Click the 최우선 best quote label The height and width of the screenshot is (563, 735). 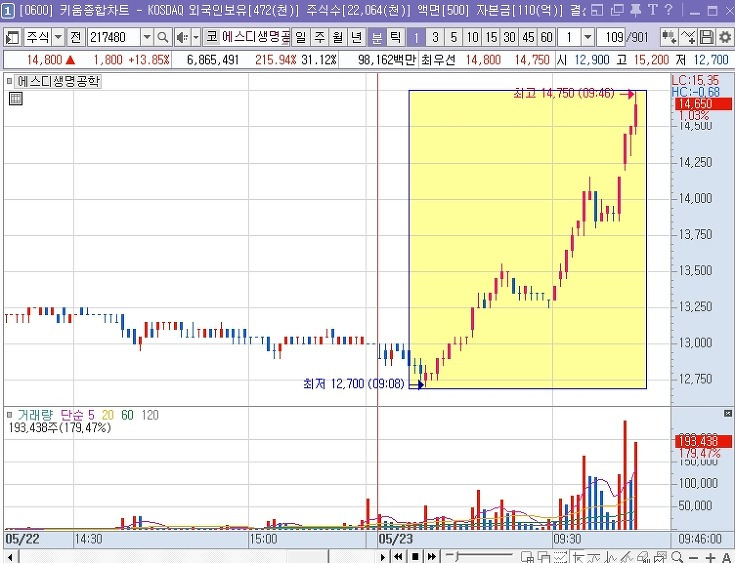tap(438, 60)
